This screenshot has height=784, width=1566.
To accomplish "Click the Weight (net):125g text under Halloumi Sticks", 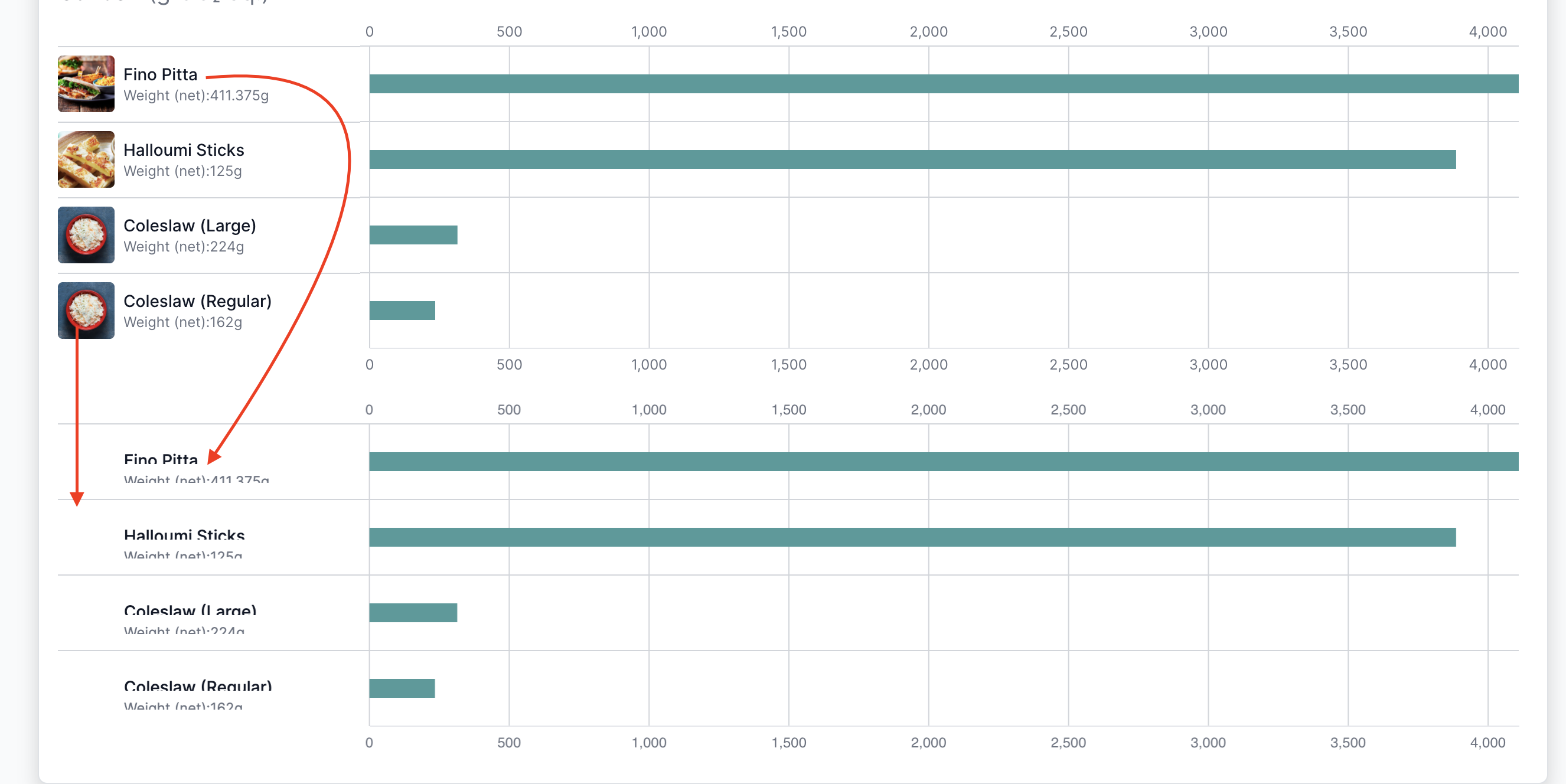I will point(182,171).
